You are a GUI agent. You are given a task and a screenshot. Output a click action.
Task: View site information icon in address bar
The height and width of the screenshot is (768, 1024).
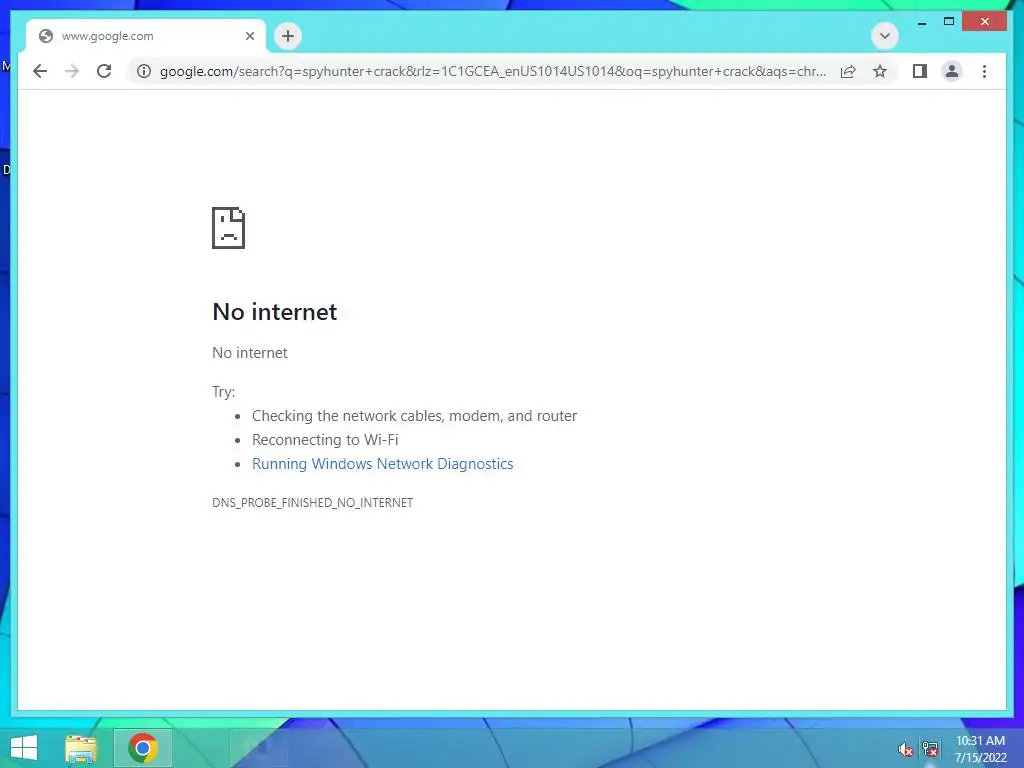tap(144, 71)
